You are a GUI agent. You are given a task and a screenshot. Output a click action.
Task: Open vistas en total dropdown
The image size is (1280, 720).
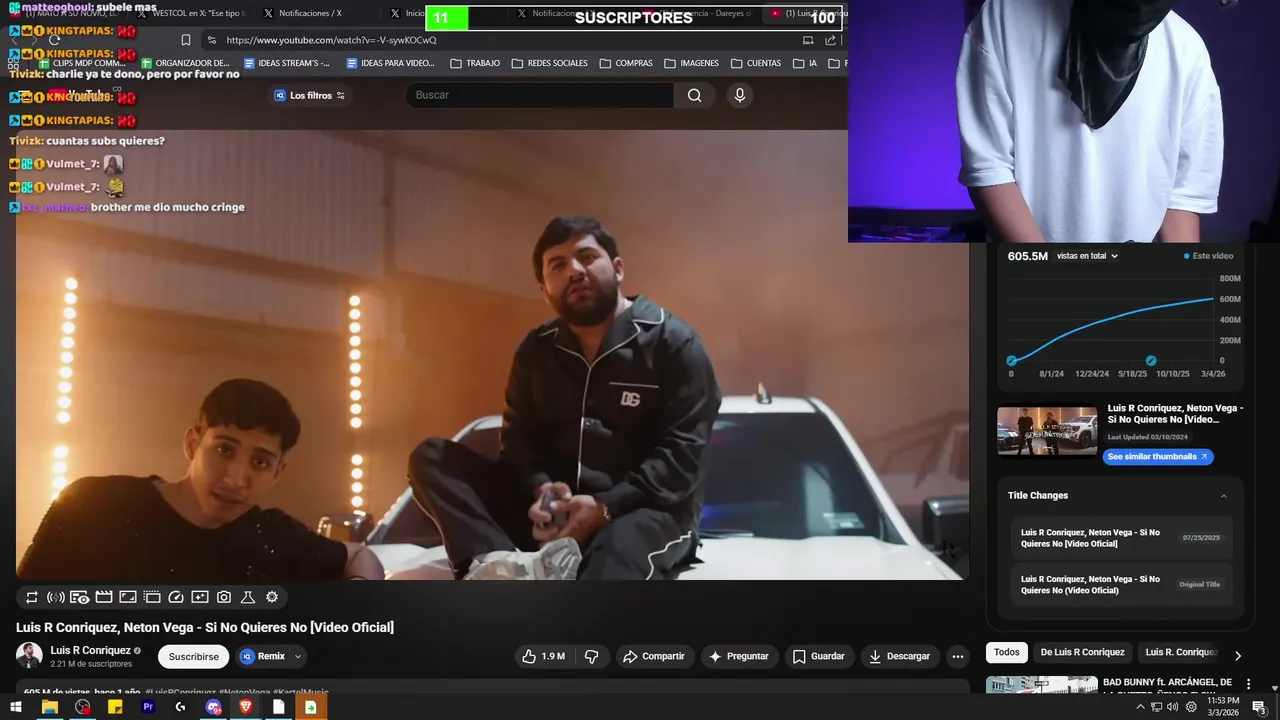[1087, 256]
